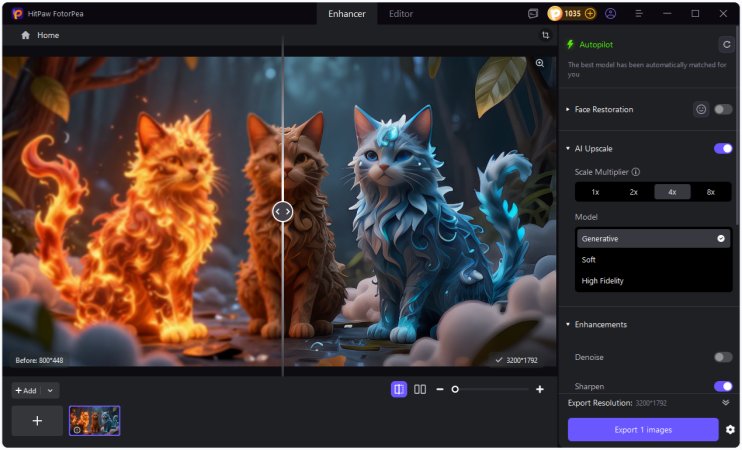Open the feedback message icon in title bar
This screenshot has height=450, width=742.
tap(533, 14)
